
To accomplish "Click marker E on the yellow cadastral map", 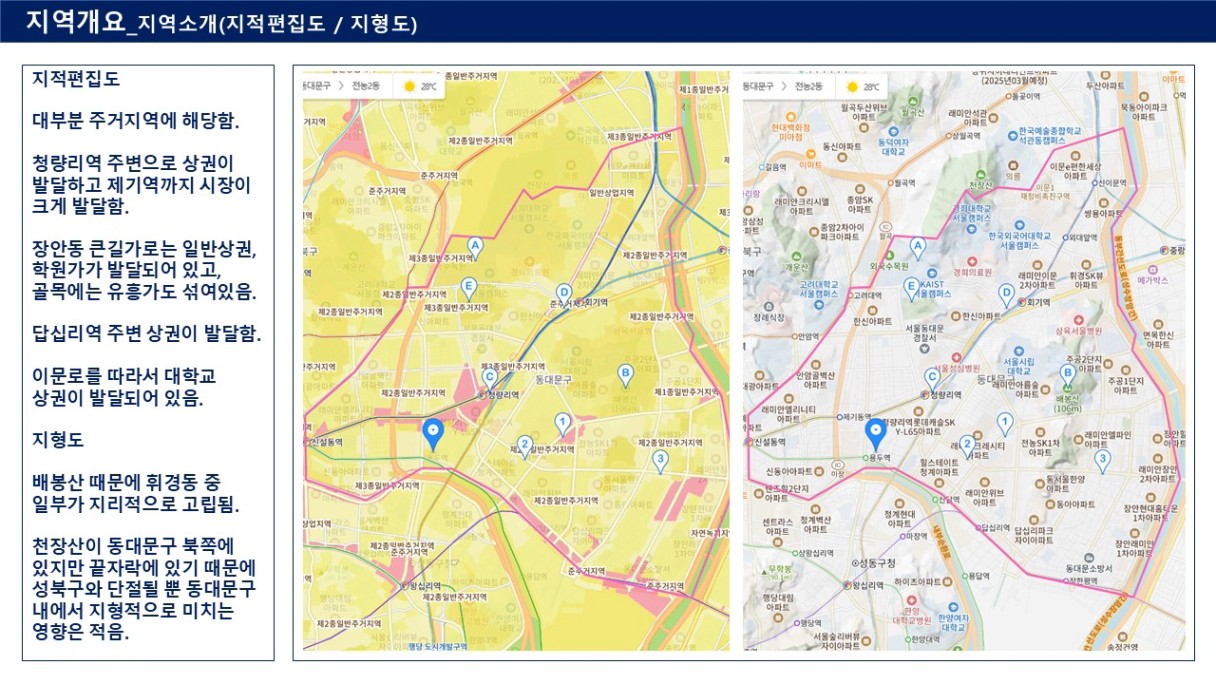I will (x=468, y=288).
